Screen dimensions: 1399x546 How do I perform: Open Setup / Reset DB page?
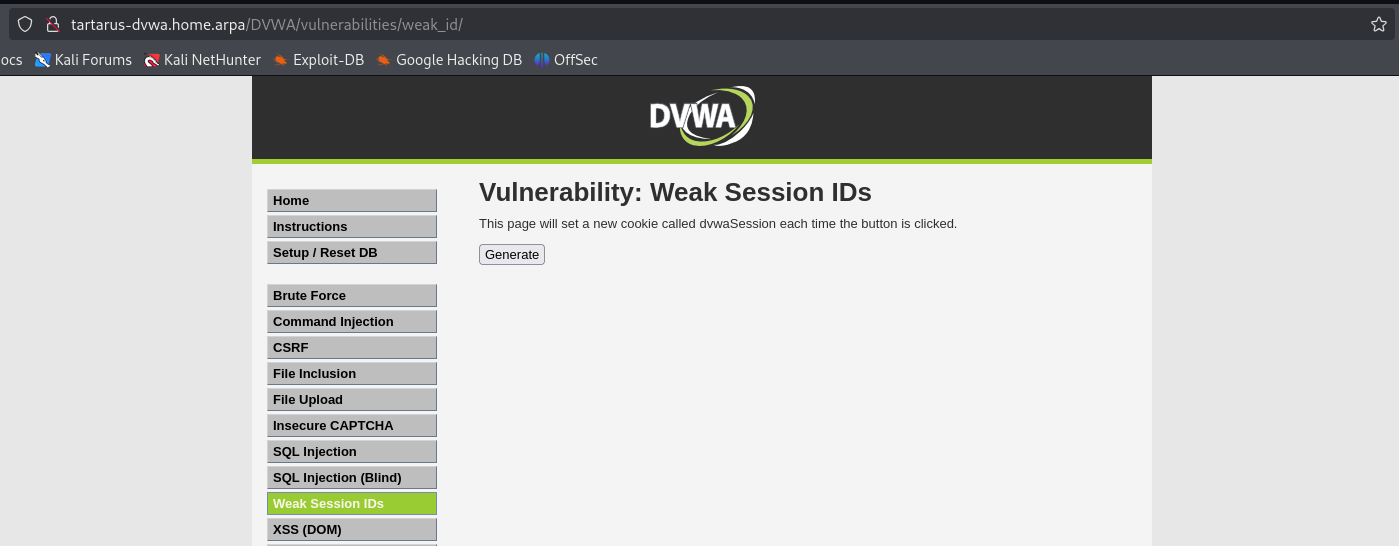coord(351,253)
